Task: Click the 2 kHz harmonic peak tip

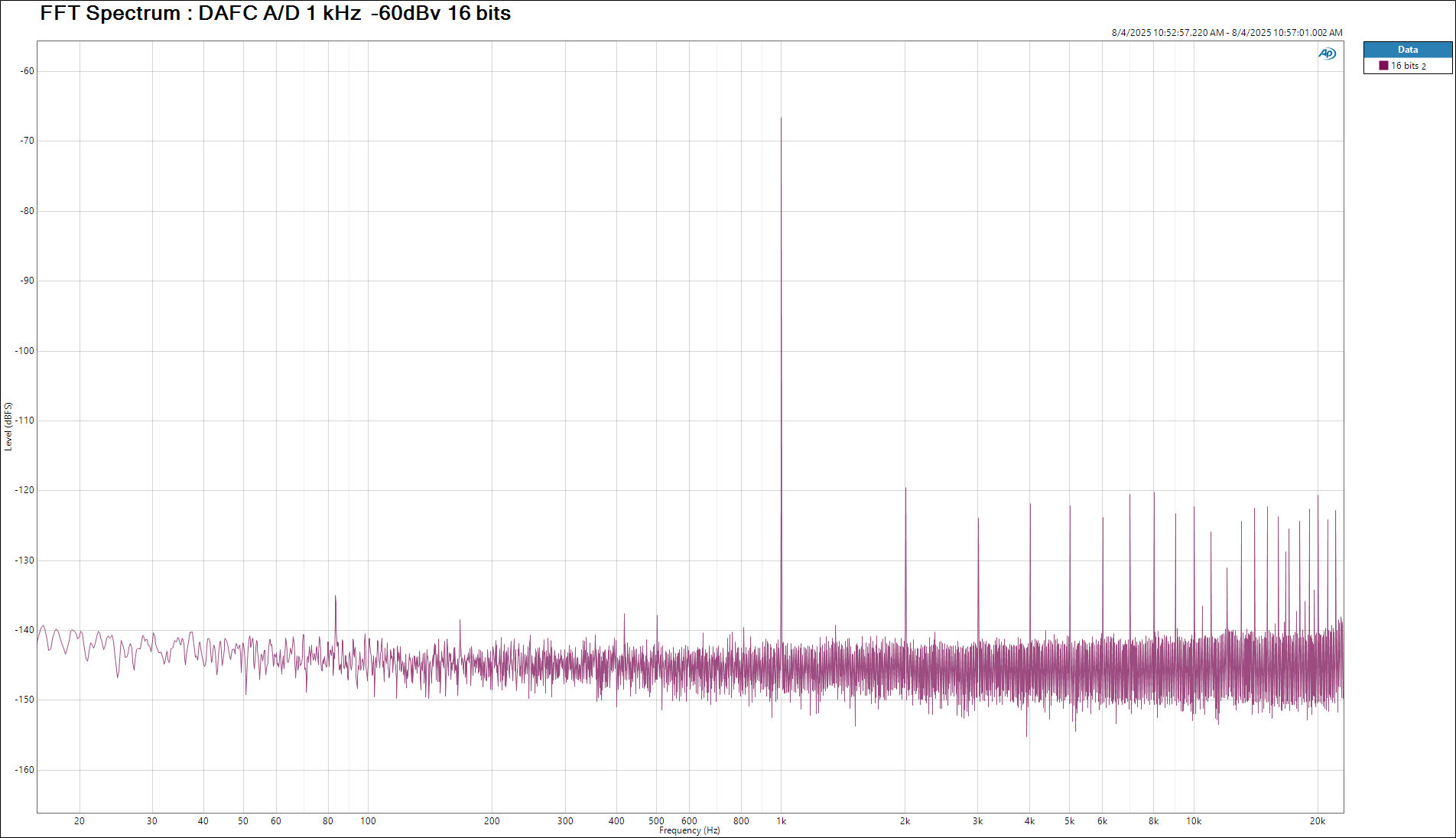Action: [905, 489]
